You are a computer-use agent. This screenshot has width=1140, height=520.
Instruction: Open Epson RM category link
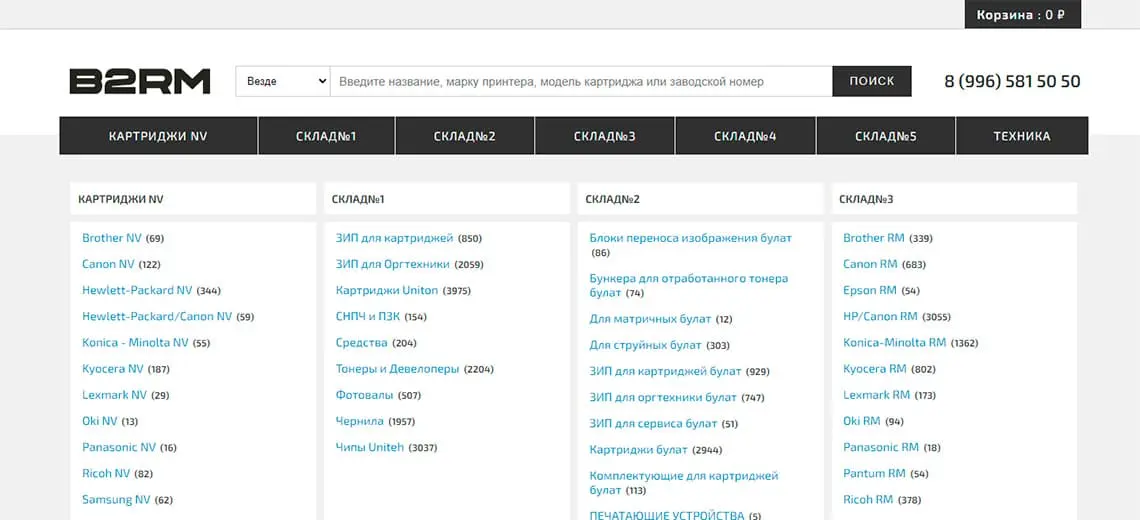coord(870,290)
